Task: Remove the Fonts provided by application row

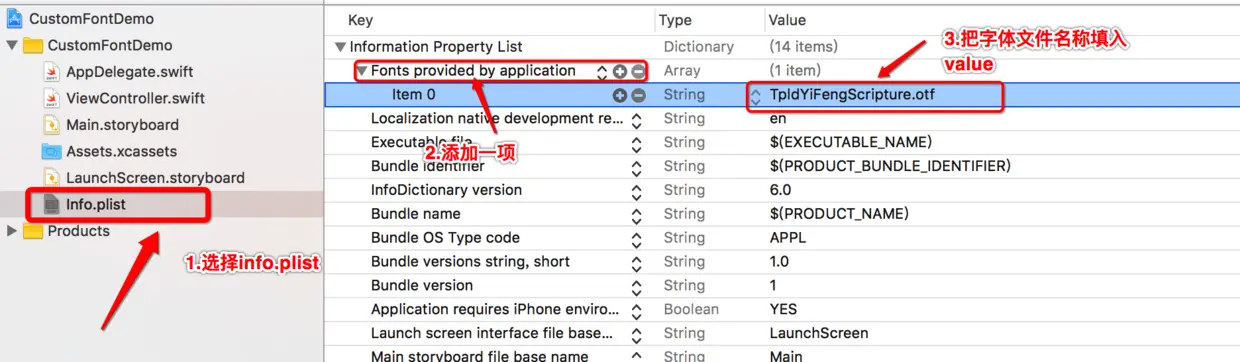Action: click(x=638, y=71)
